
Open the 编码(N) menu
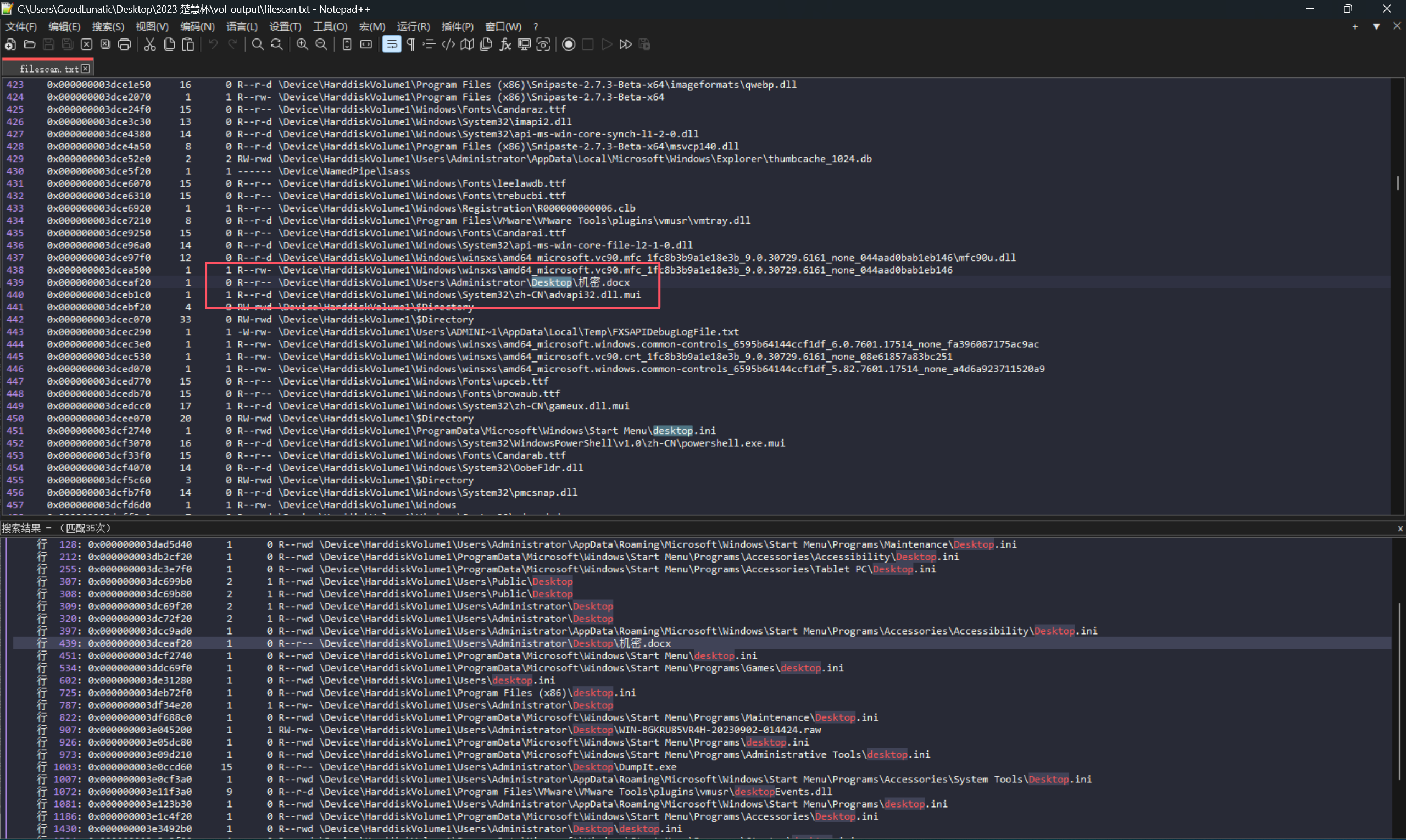tap(198, 26)
